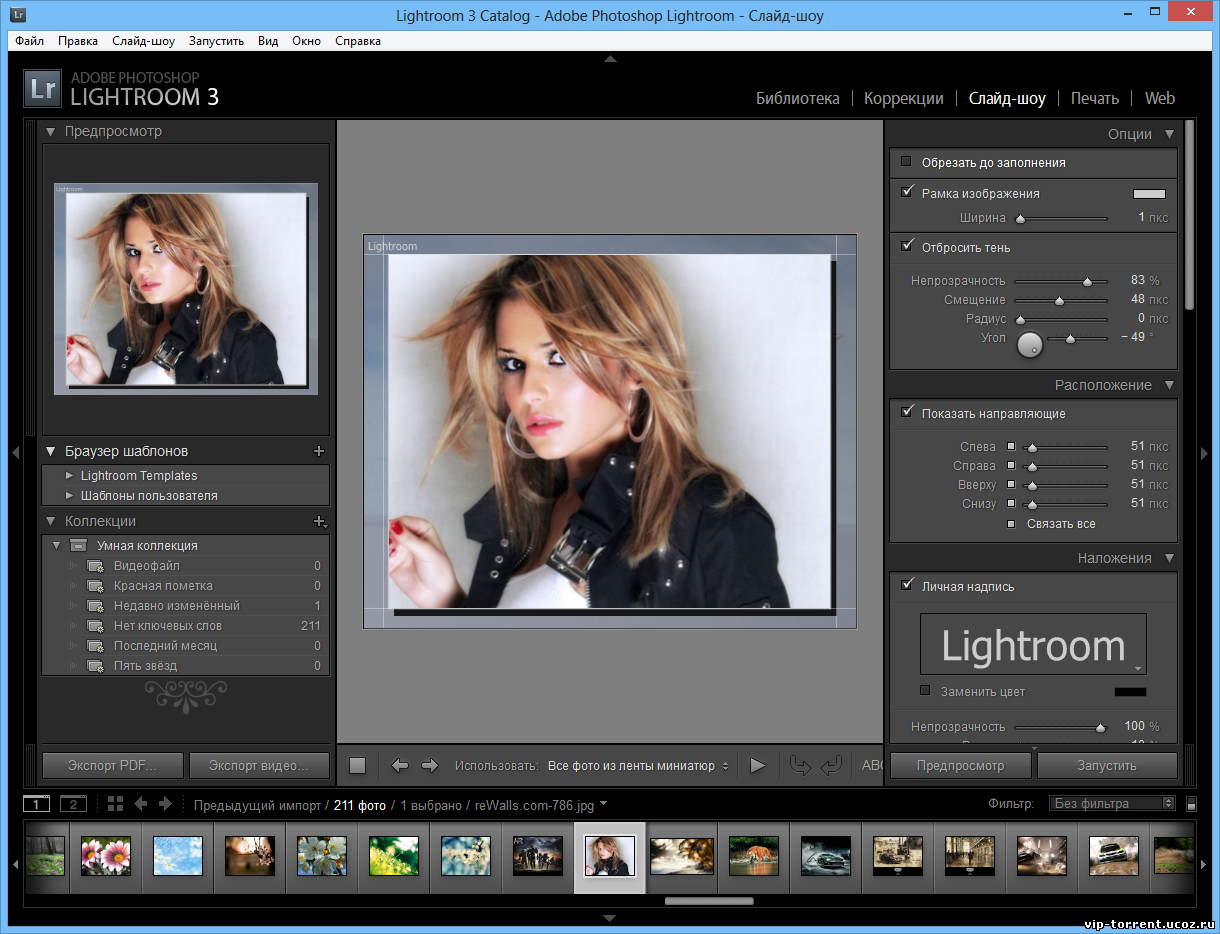Viewport: 1220px width, 934px height.
Task: Click Умная коллекция set icon
Action: tap(79, 546)
